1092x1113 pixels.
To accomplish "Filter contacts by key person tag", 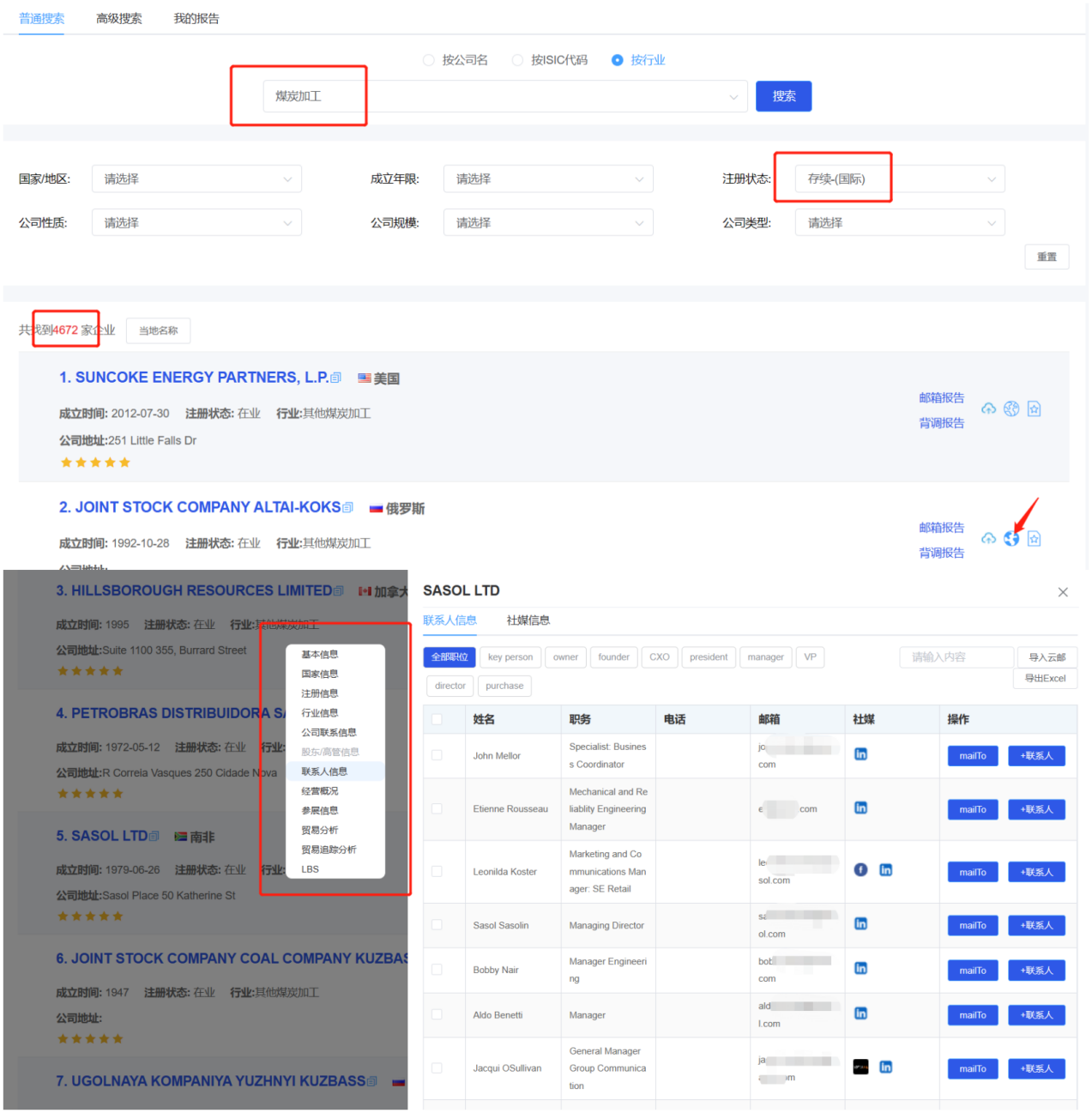I will tap(510, 657).
